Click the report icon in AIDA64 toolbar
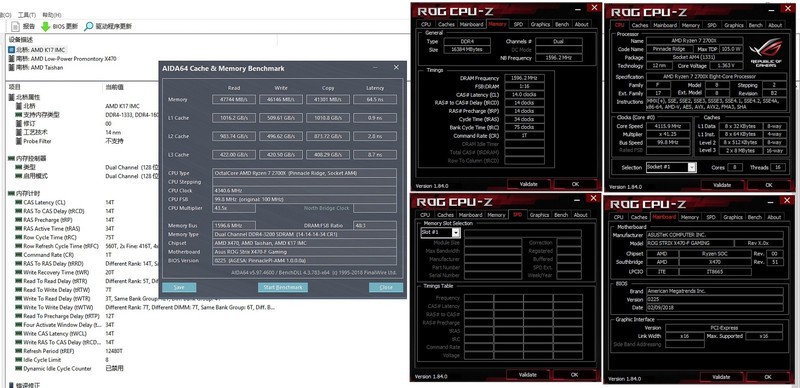Screen dimensions: 800x388 [x=16, y=27]
